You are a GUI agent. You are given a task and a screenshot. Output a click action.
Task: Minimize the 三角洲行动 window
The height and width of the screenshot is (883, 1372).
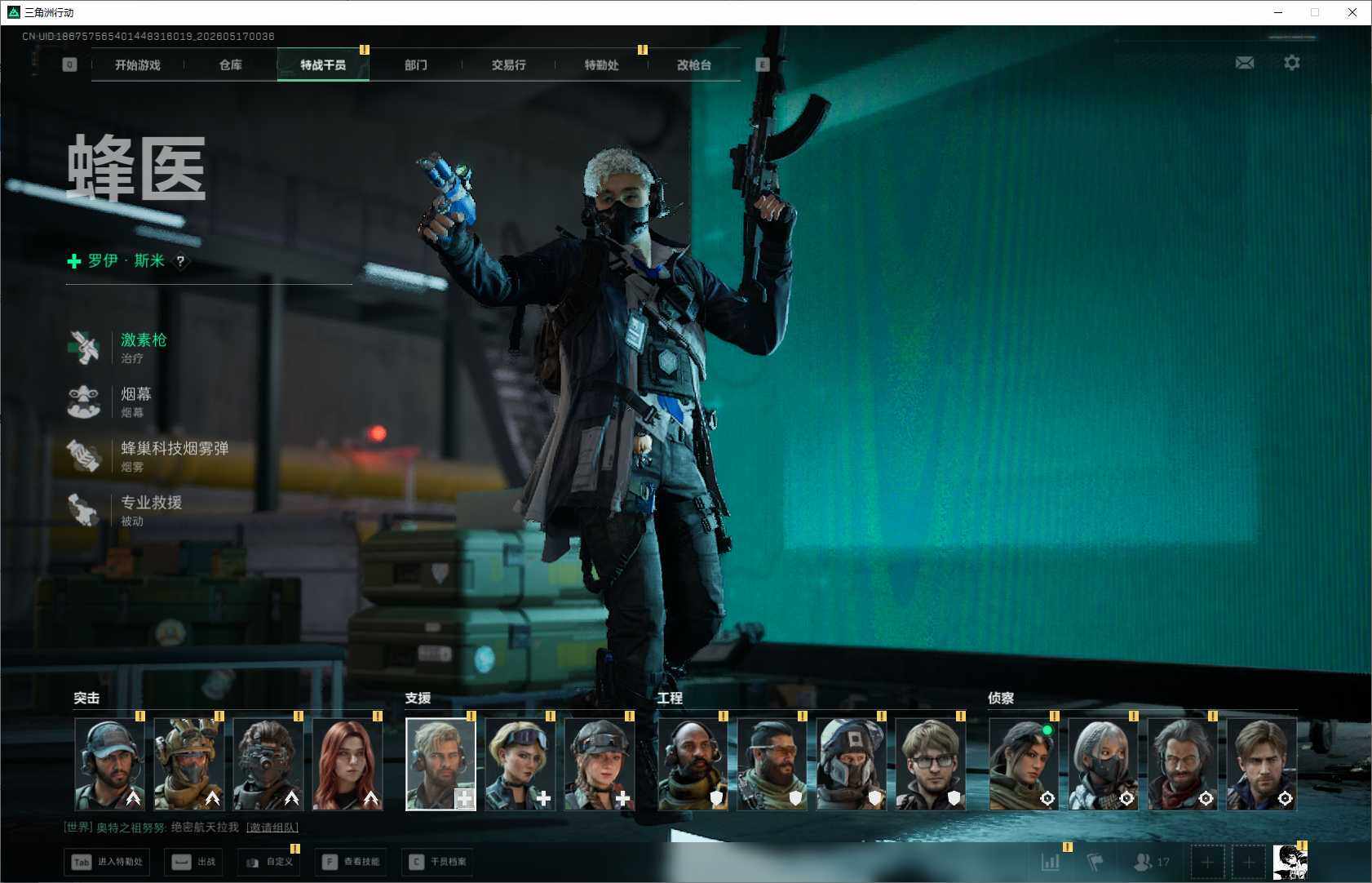pos(1278,12)
